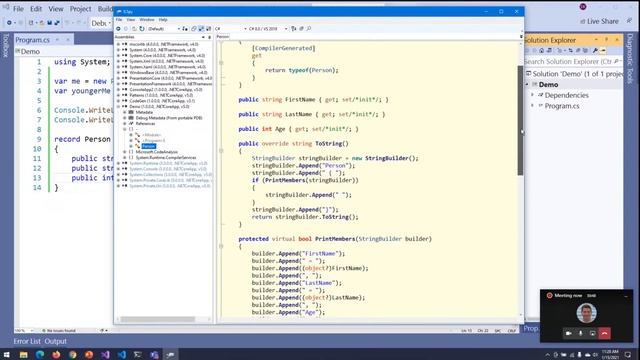This screenshot has width=640, height=360.
Task: Pin the Assemblies panel in ILSpy
Action: coord(210,37)
